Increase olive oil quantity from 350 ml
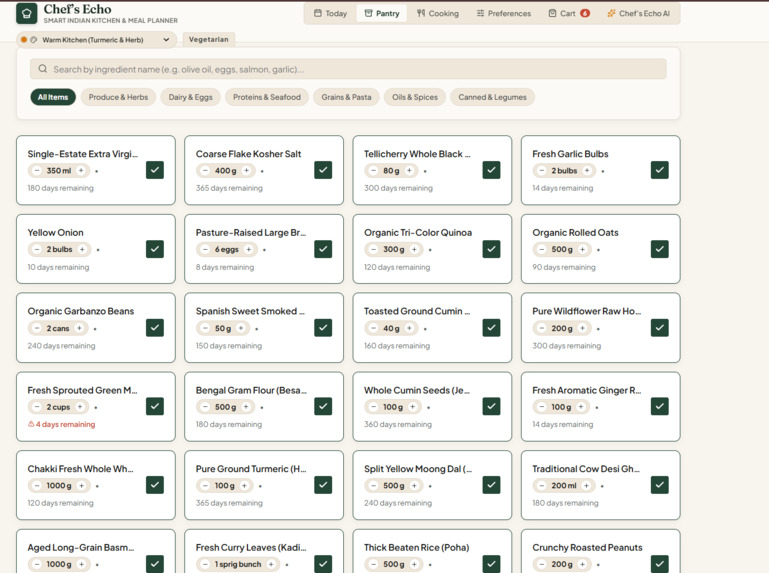Screen dimensions: 769x573 81,171
